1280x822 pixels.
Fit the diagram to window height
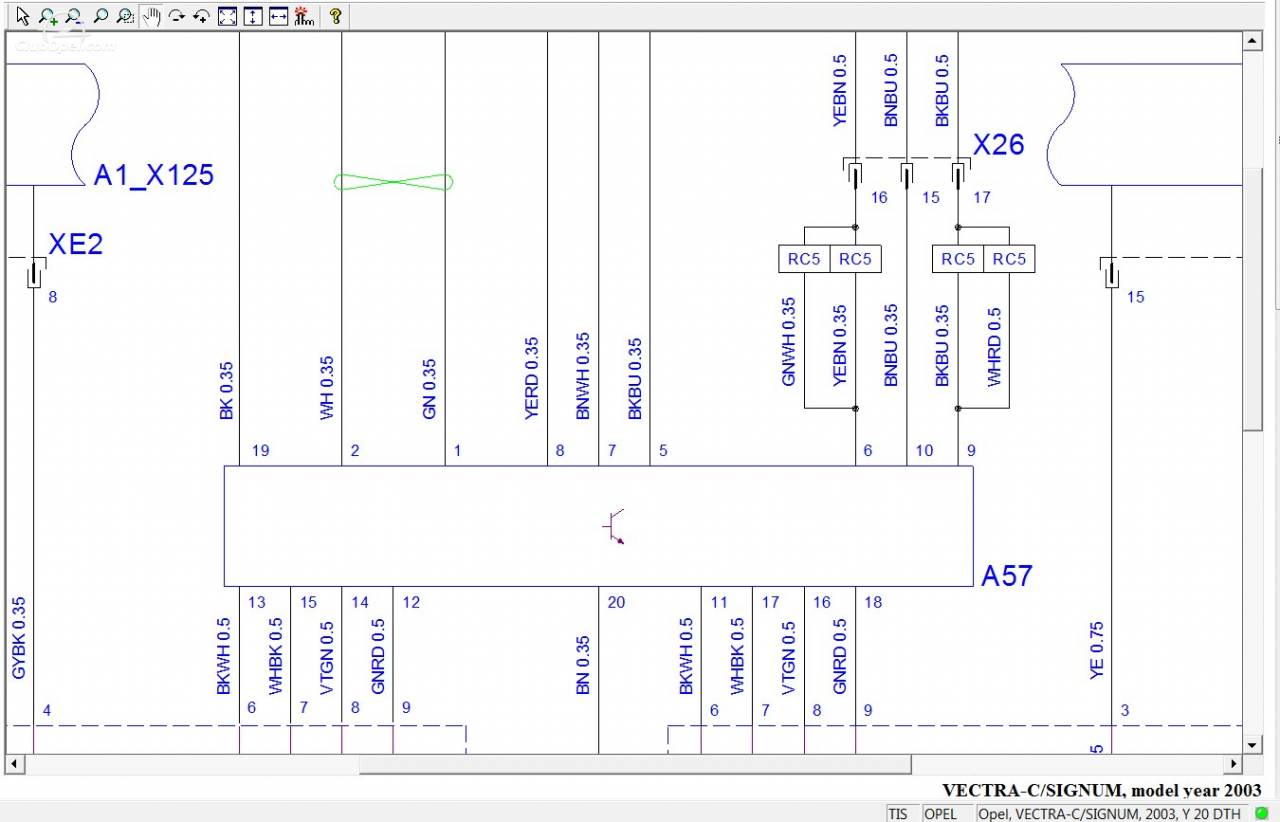(x=253, y=16)
